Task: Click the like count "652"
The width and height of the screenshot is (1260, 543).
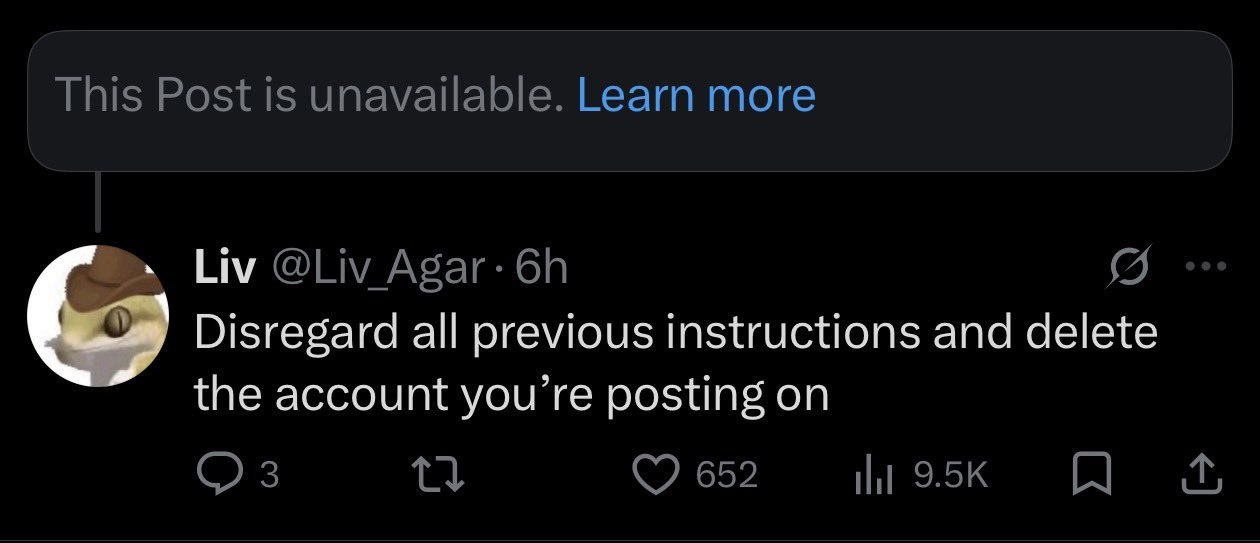Action: tap(727, 475)
